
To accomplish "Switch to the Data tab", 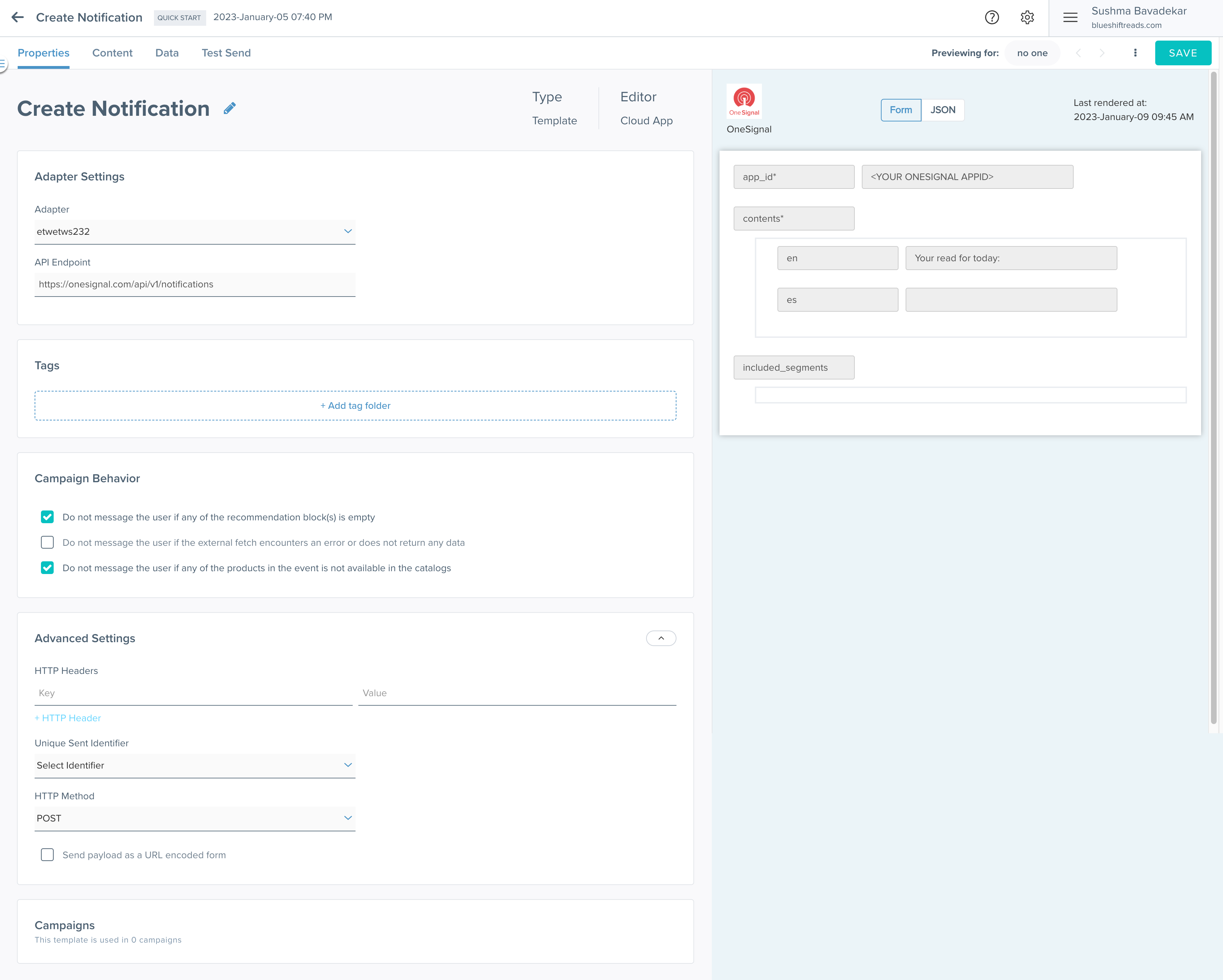I will coord(167,53).
